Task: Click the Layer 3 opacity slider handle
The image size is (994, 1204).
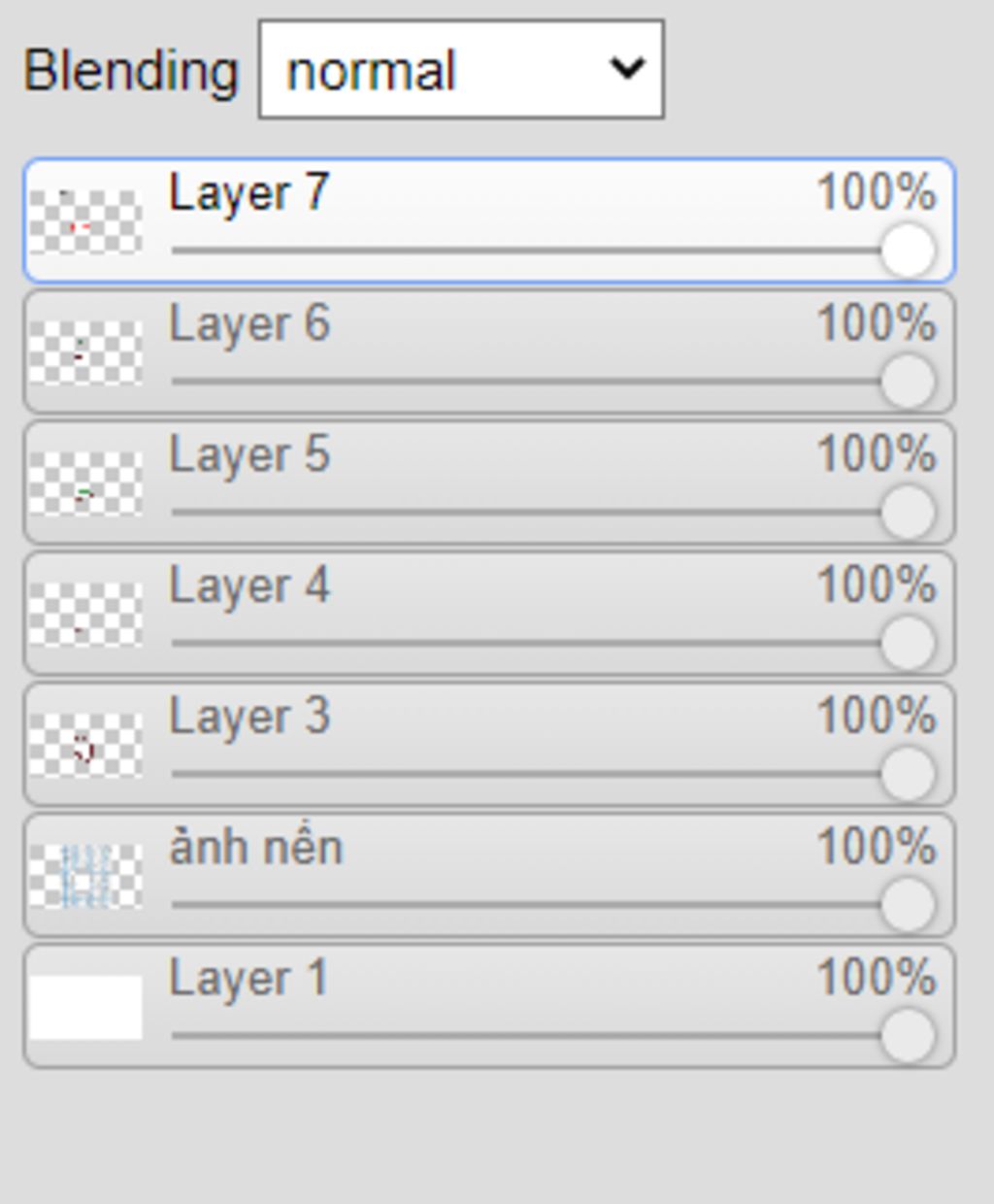Action: tap(908, 775)
